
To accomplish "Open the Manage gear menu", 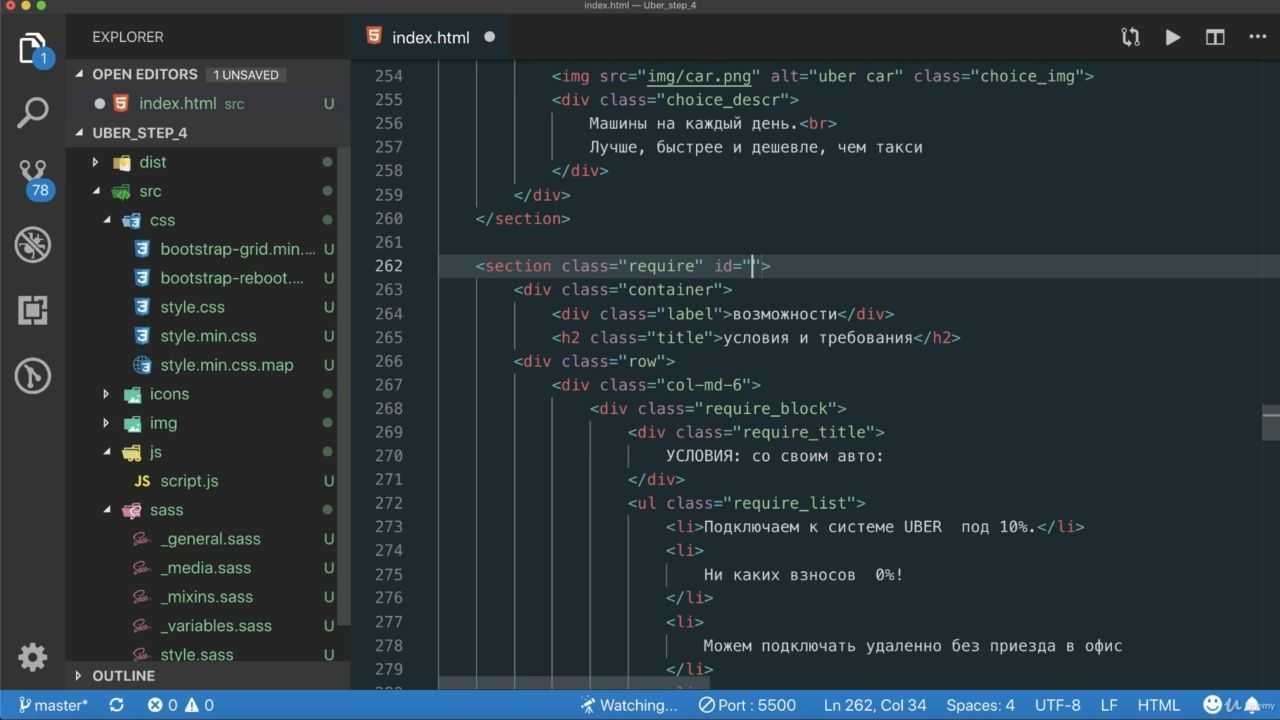I will [33, 657].
